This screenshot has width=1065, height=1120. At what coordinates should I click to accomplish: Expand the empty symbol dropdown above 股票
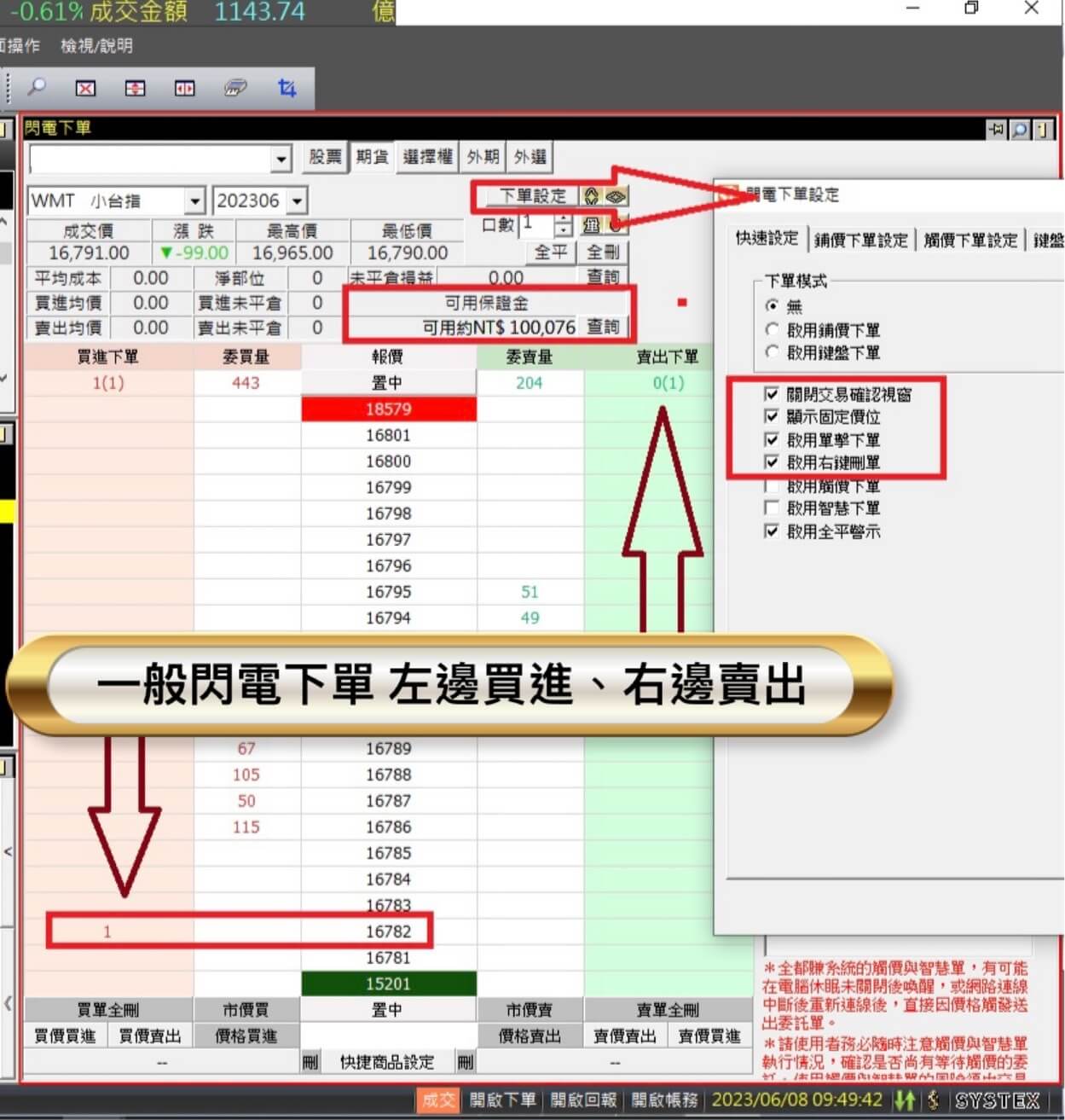[x=281, y=159]
